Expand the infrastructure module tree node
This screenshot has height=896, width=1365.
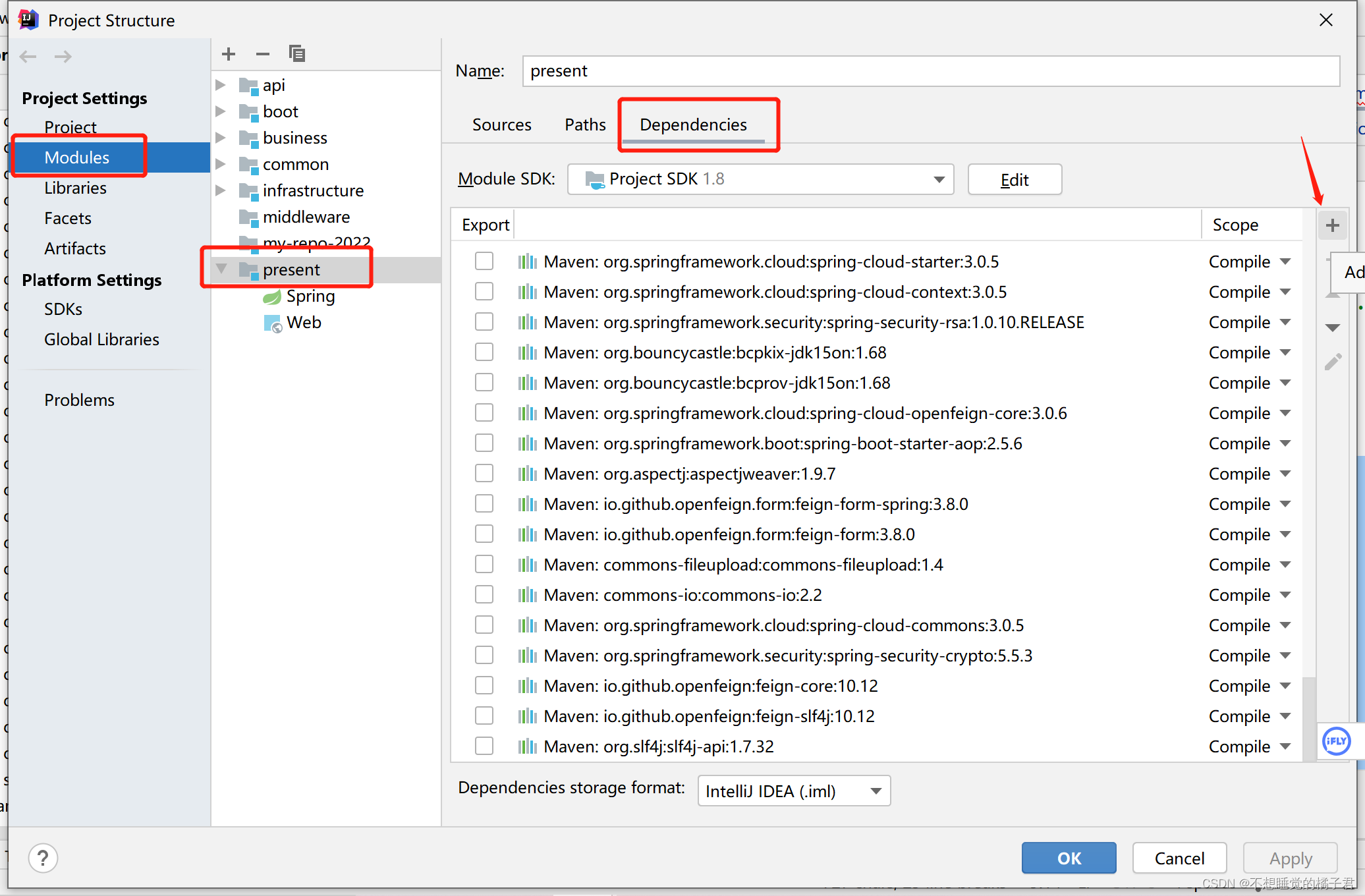(221, 190)
